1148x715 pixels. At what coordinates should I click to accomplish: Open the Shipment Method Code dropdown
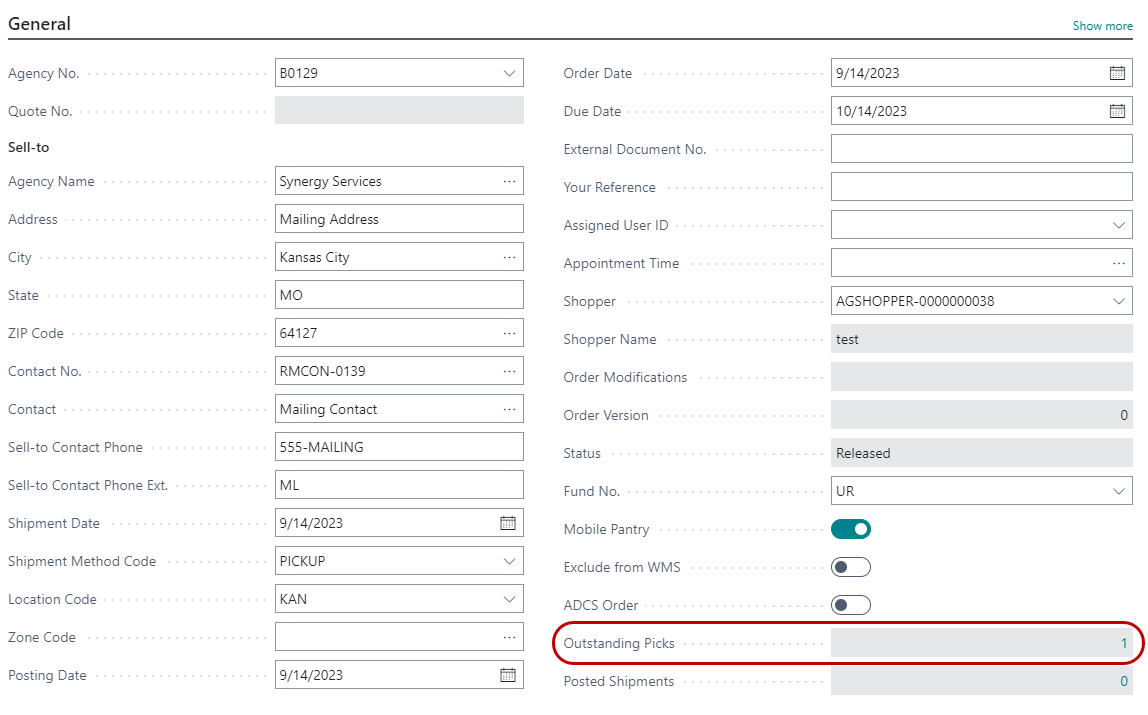510,561
